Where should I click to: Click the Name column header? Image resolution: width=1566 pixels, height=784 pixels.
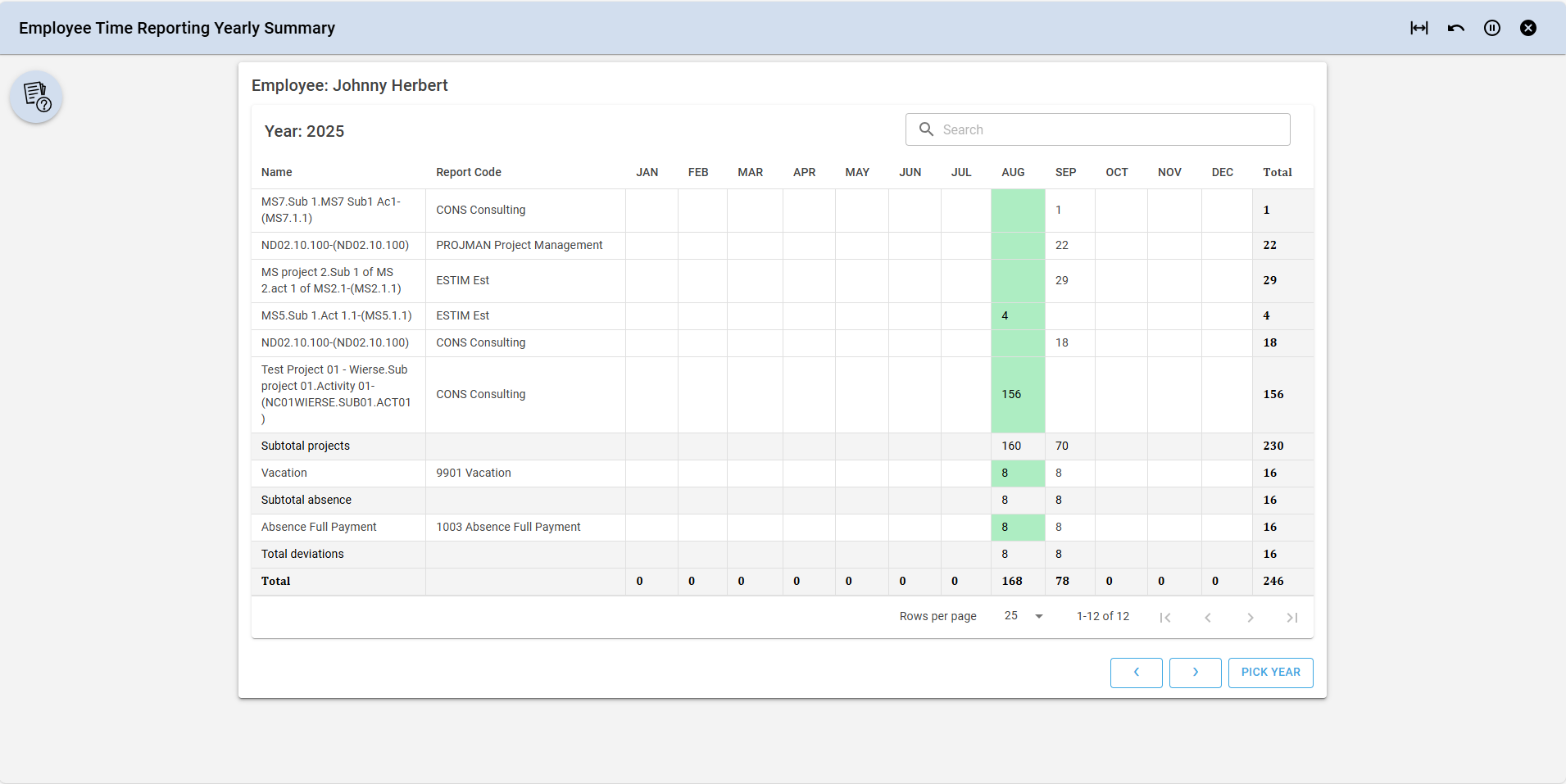pos(277,172)
